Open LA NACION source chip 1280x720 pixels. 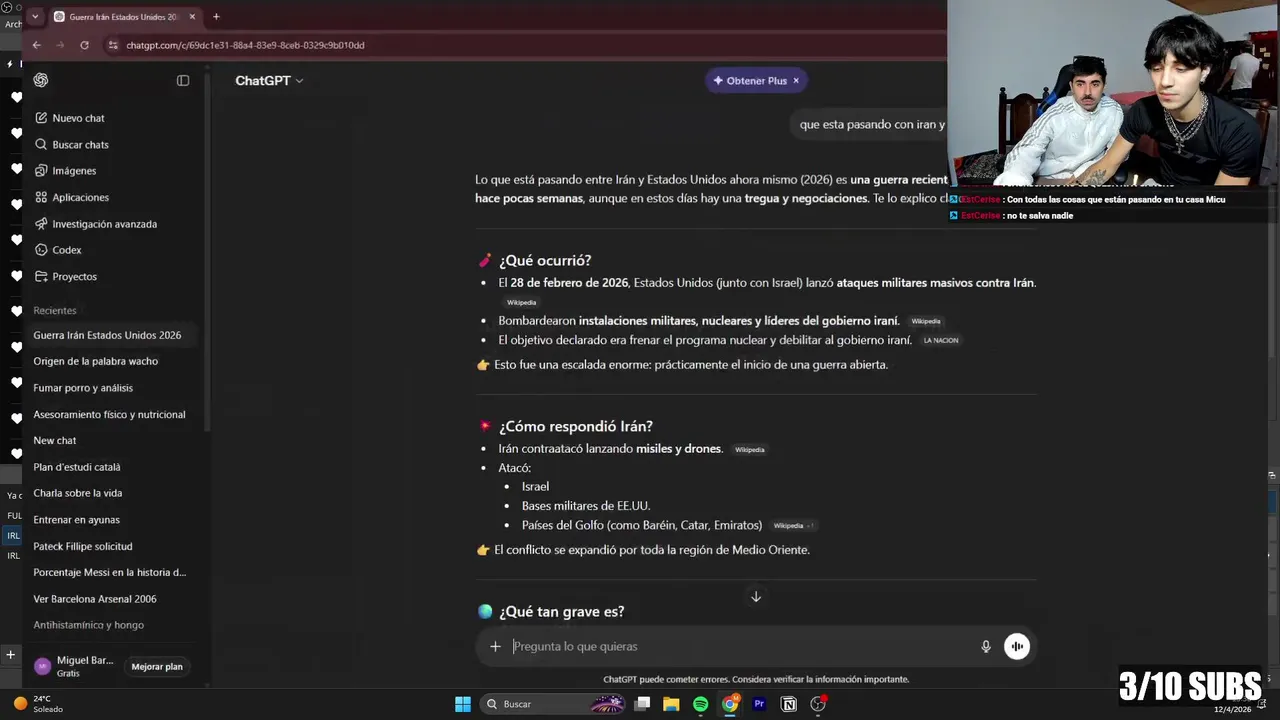[941, 340]
